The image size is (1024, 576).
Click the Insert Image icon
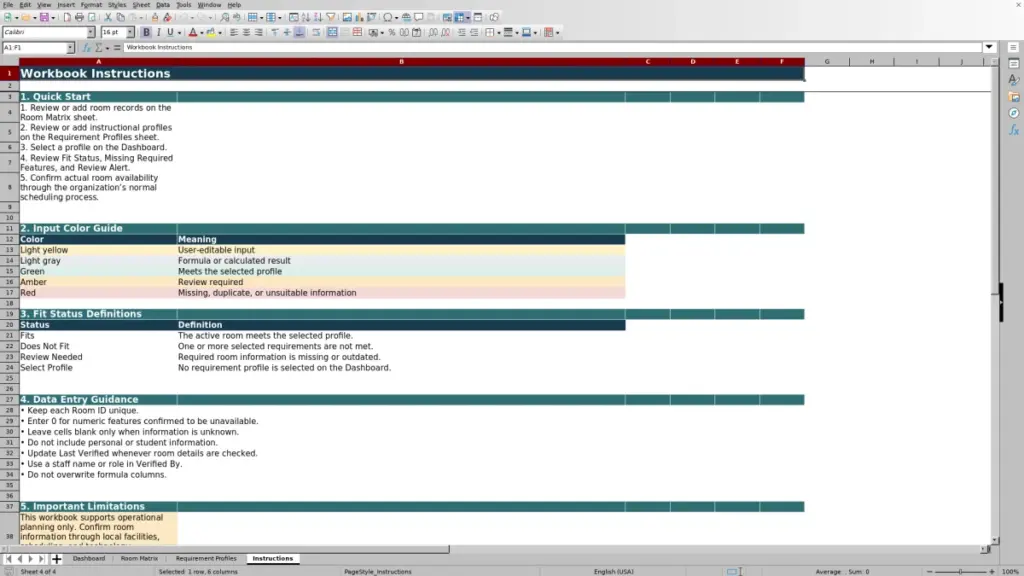tap(347, 17)
